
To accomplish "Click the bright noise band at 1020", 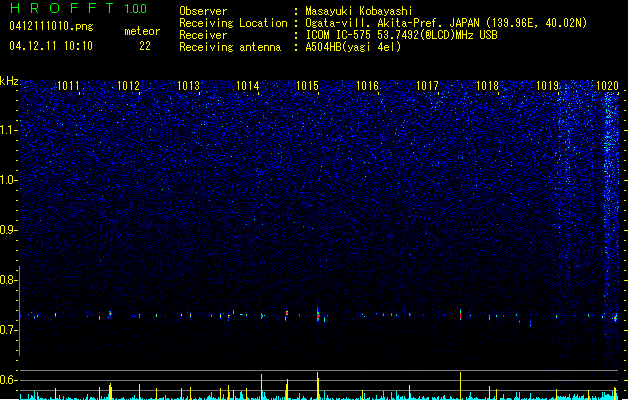I will (x=611, y=225).
